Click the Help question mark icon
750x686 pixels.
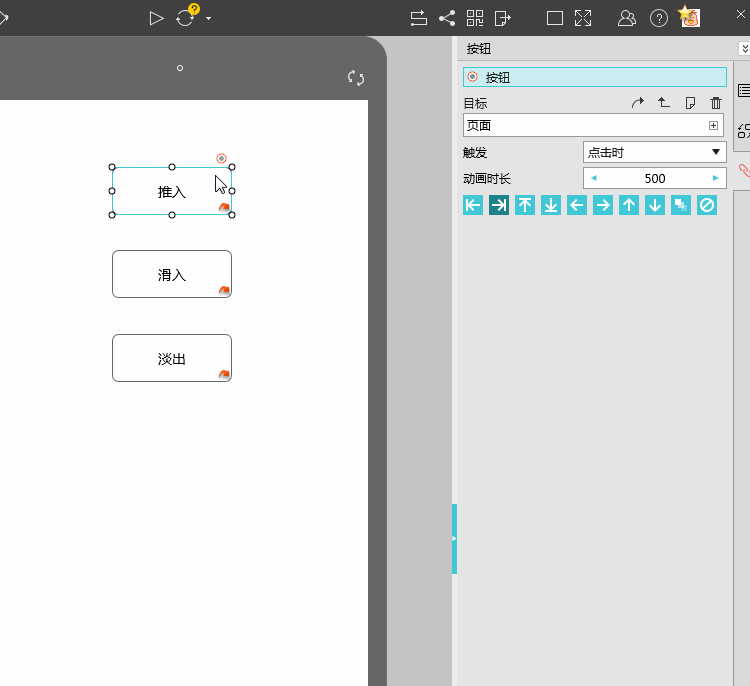click(659, 19)
